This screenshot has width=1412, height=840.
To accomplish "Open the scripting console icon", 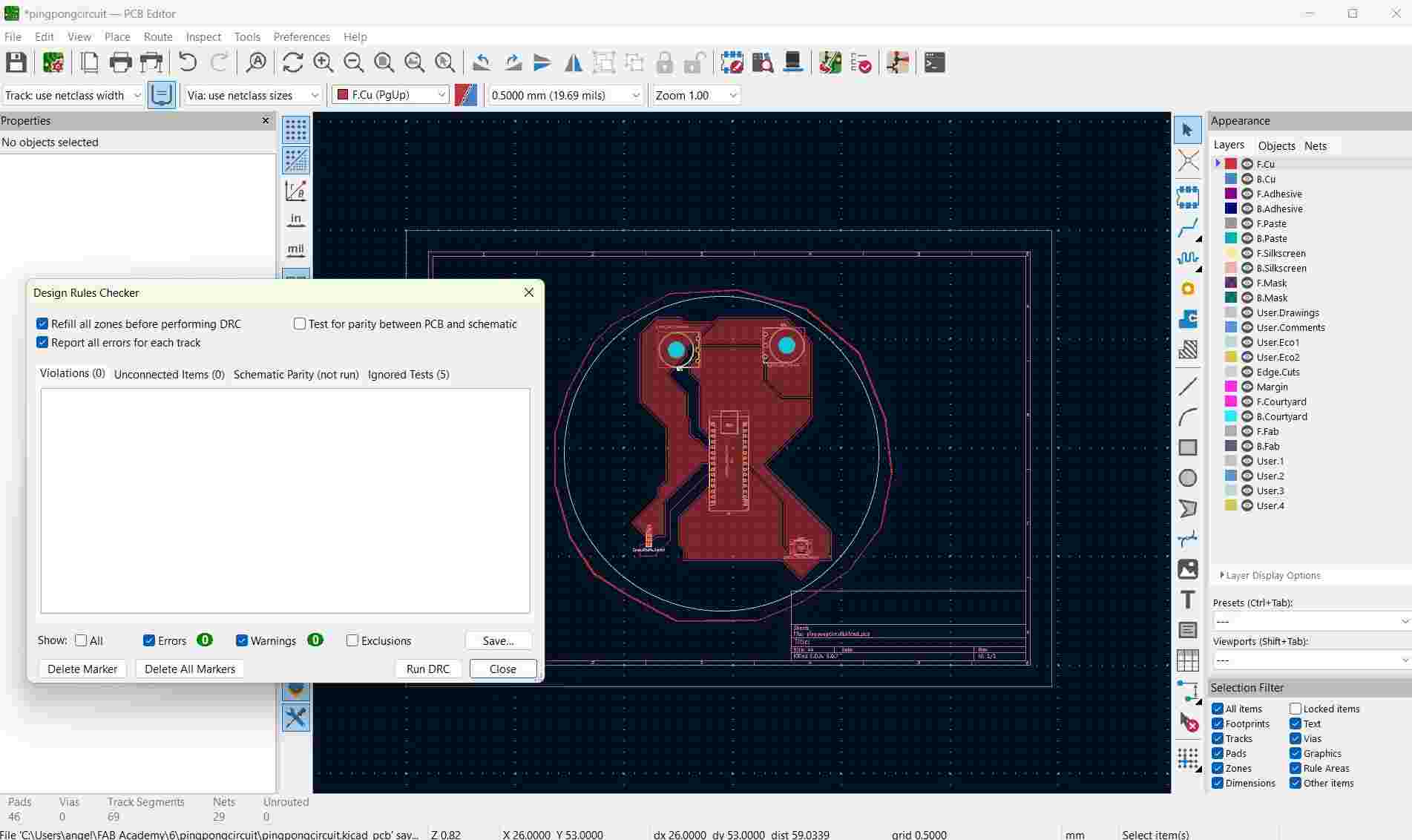I will pos(934,63).
